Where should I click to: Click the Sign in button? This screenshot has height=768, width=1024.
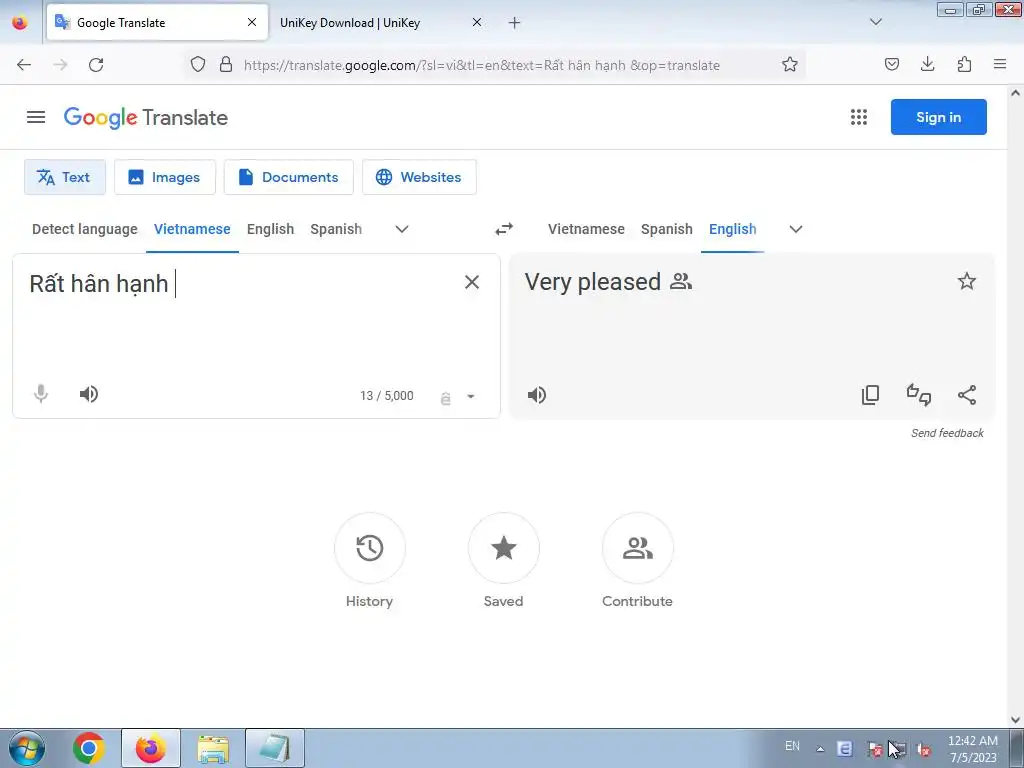(x=938, y=117)
